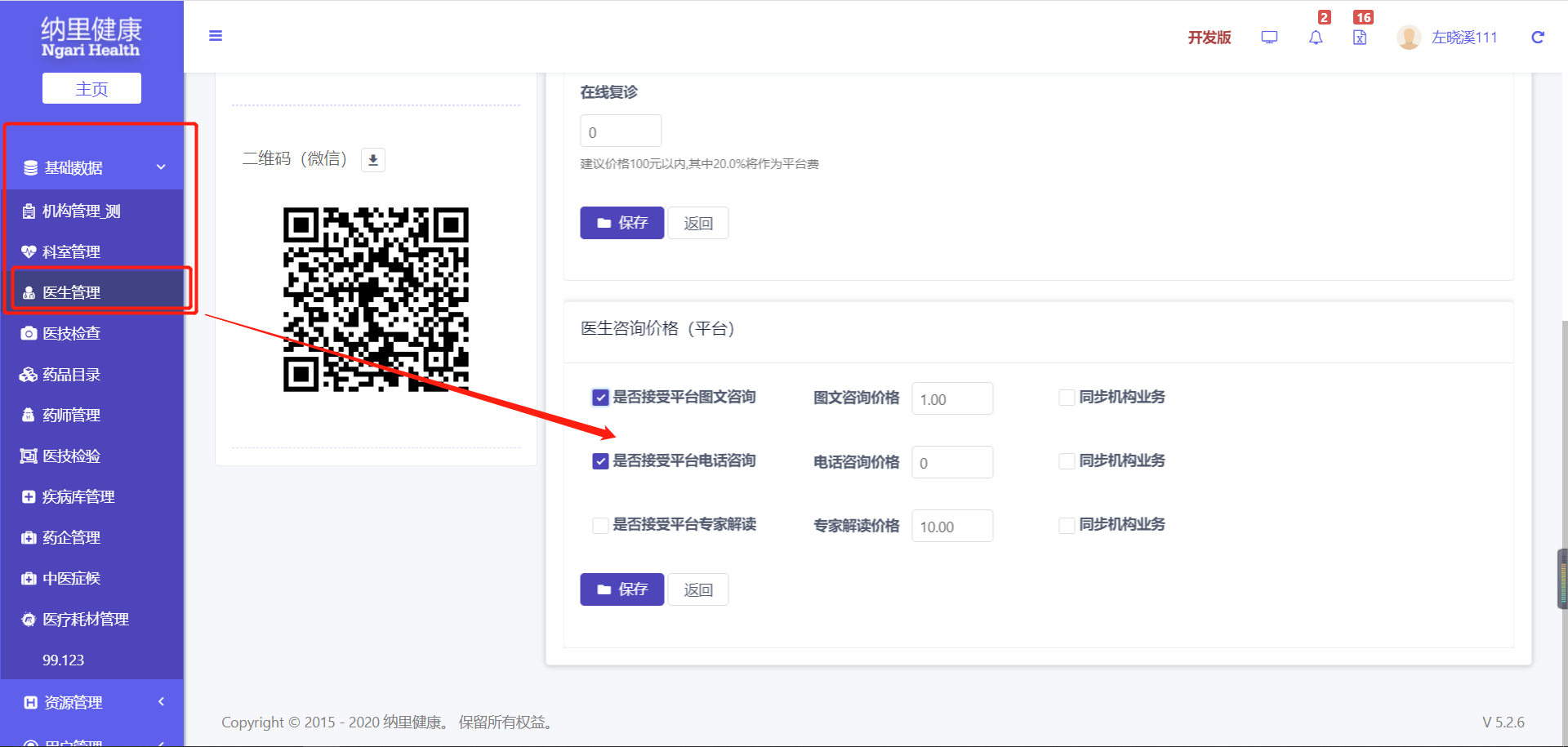This screenshot has height=747, width=1568.
Task: Click the 医技检验 icon
Action: pos(29,456)
